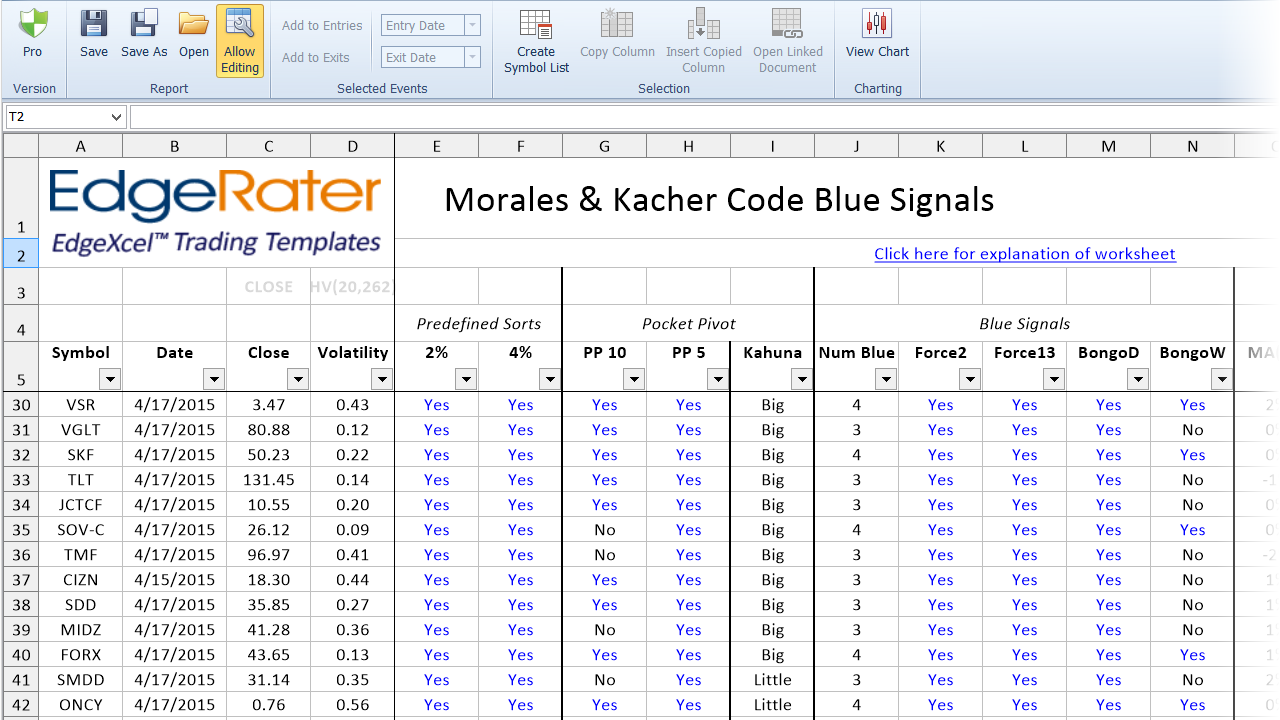Click Num Blue value in SKF row
Screen dimensions: 1280x720
(x=857, y=455)
